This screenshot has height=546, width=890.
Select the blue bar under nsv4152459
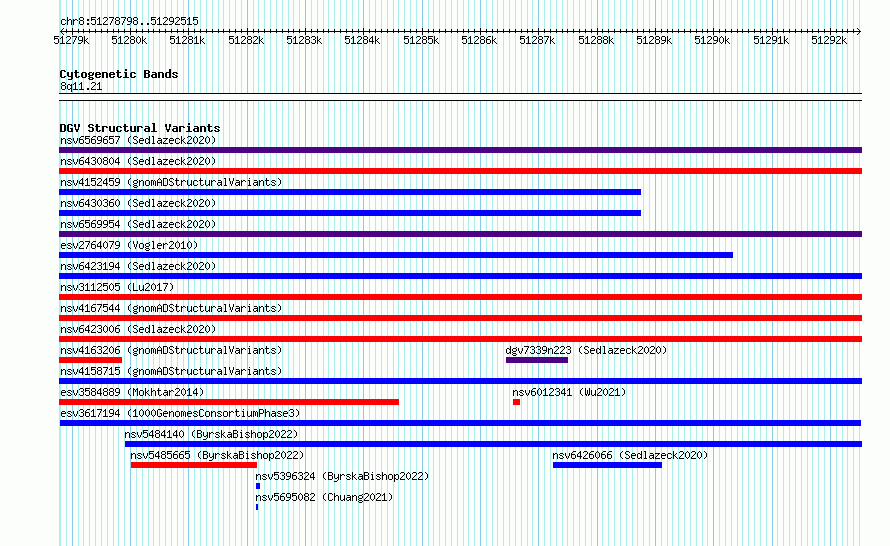coord(350,192)
